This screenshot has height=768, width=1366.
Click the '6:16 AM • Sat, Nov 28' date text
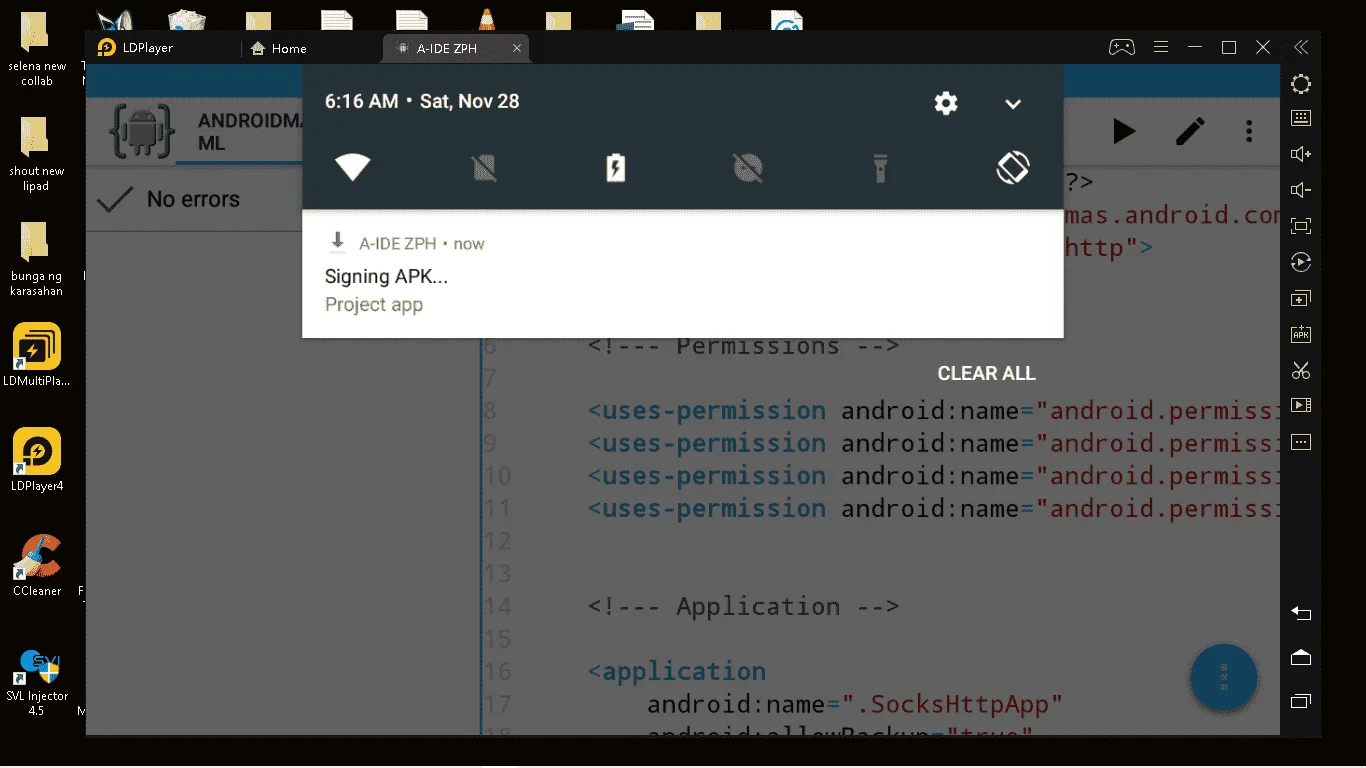422,101
